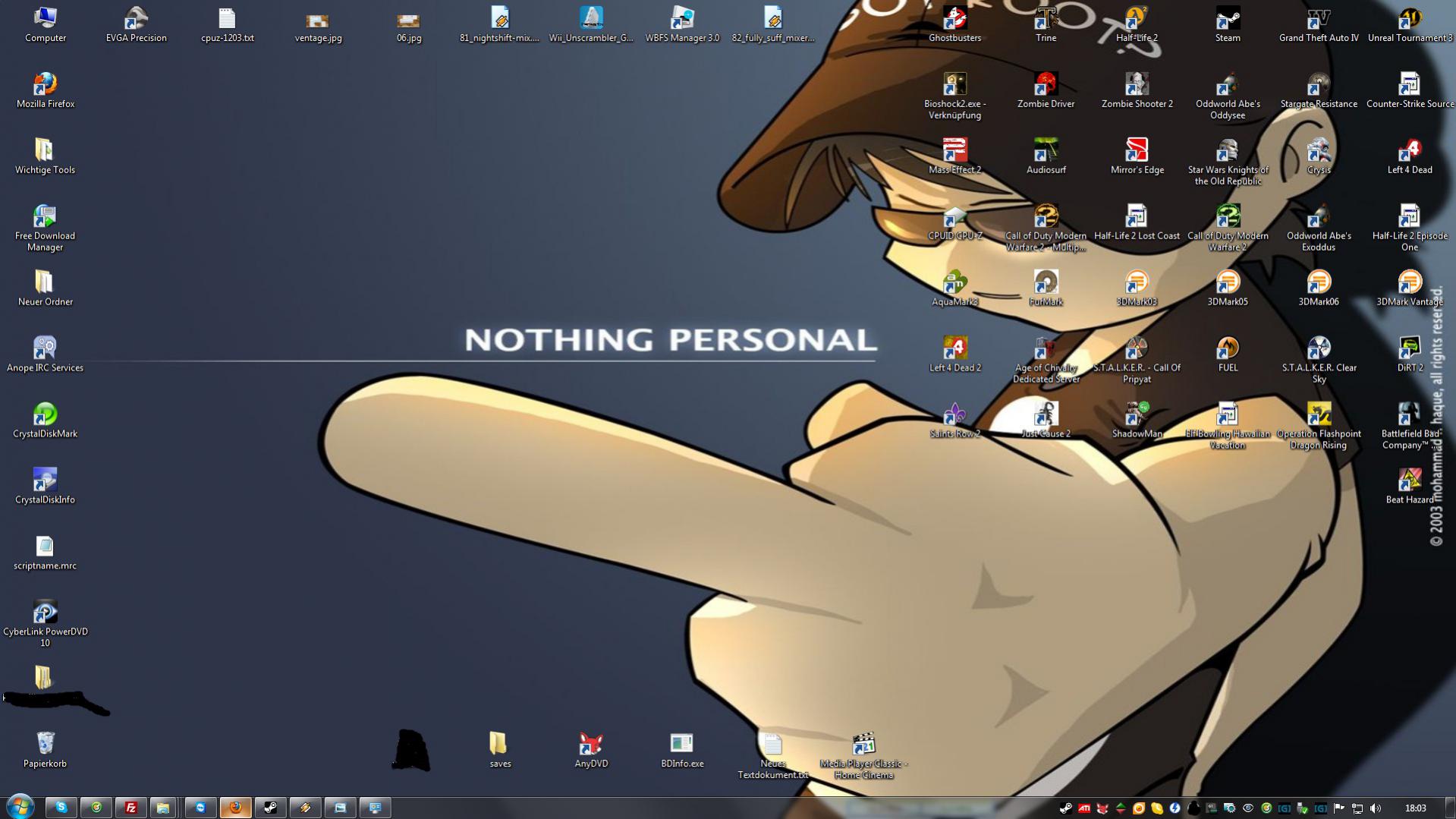Launch Unreal Tournament 3 shortcut
The image size is (1456, 819).
pos(1410,24)
